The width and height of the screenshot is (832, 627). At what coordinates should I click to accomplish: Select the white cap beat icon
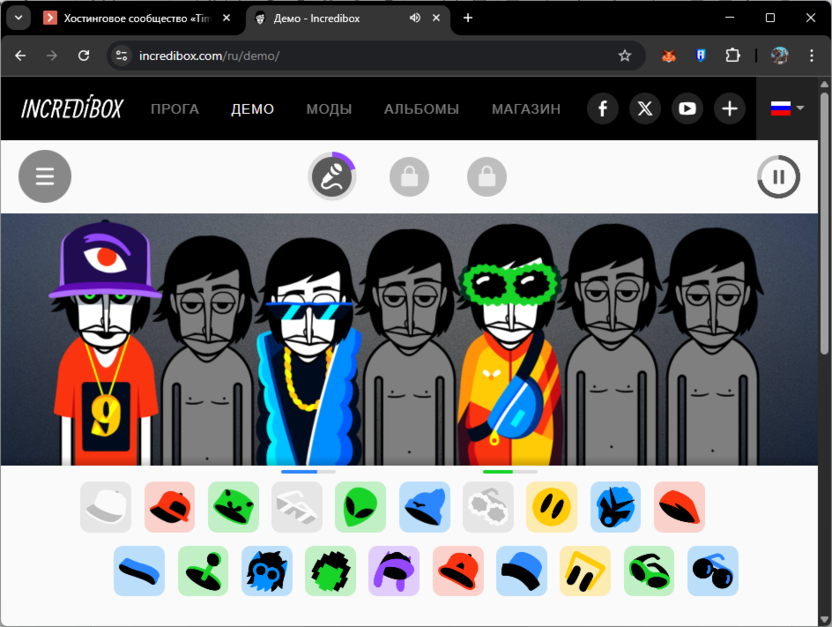tap(105, 507)
